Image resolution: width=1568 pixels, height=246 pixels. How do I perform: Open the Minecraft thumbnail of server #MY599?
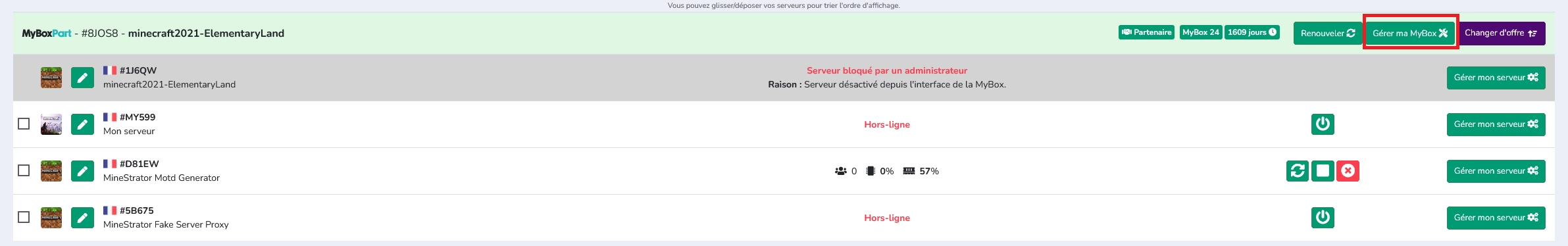point(51,124)
